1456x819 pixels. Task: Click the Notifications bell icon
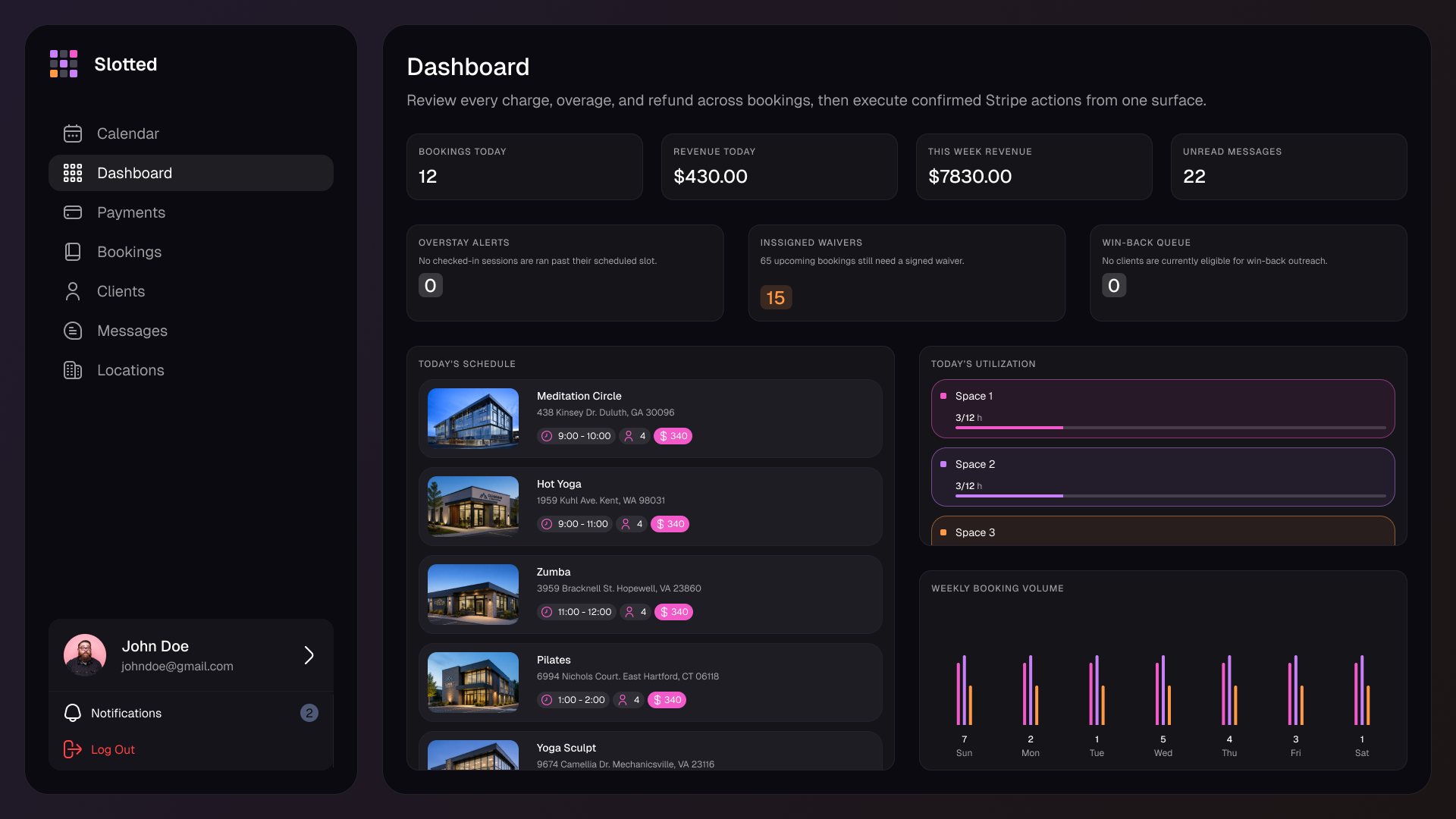point(73,713)
